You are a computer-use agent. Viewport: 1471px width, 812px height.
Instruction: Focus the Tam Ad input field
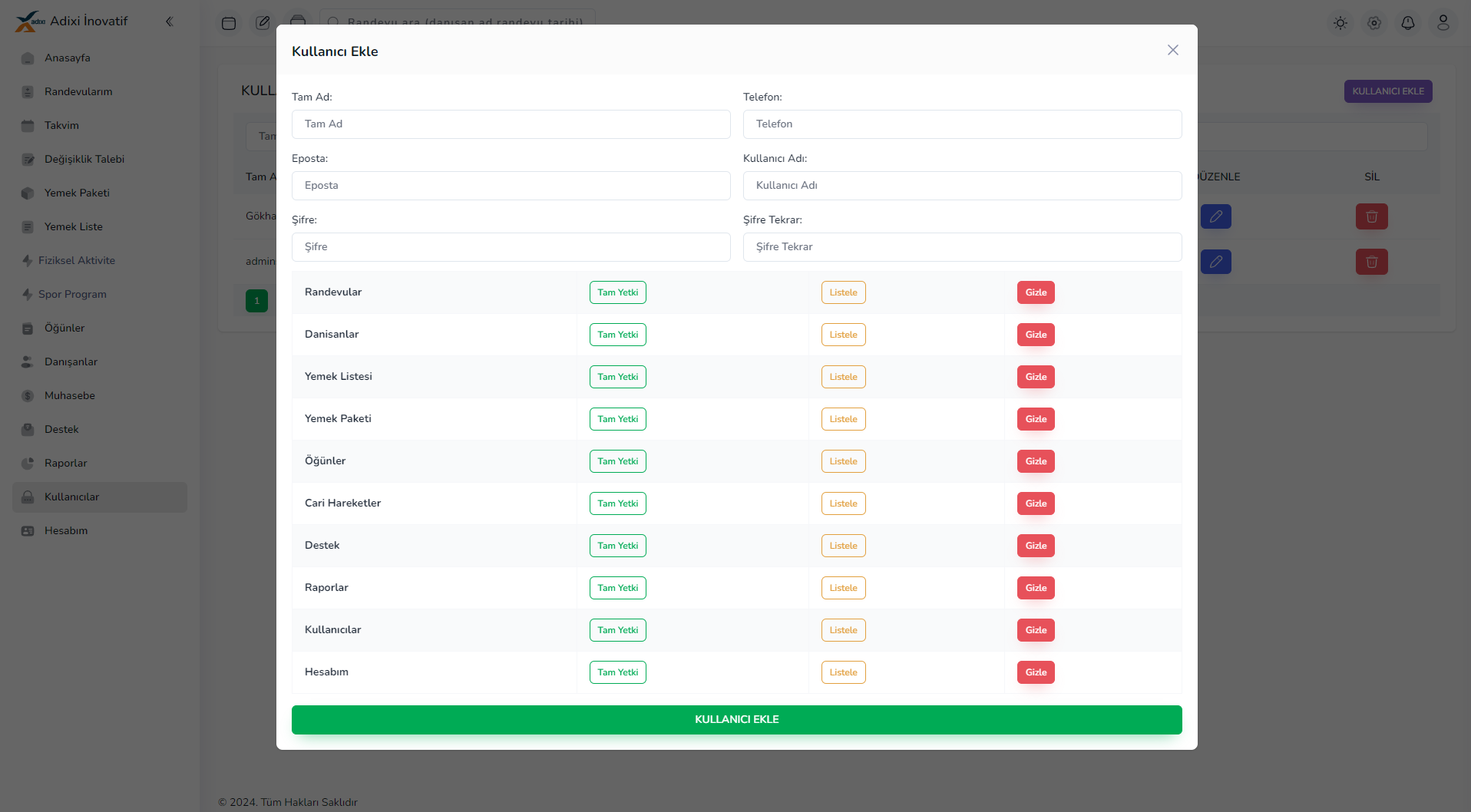[511, 124]
